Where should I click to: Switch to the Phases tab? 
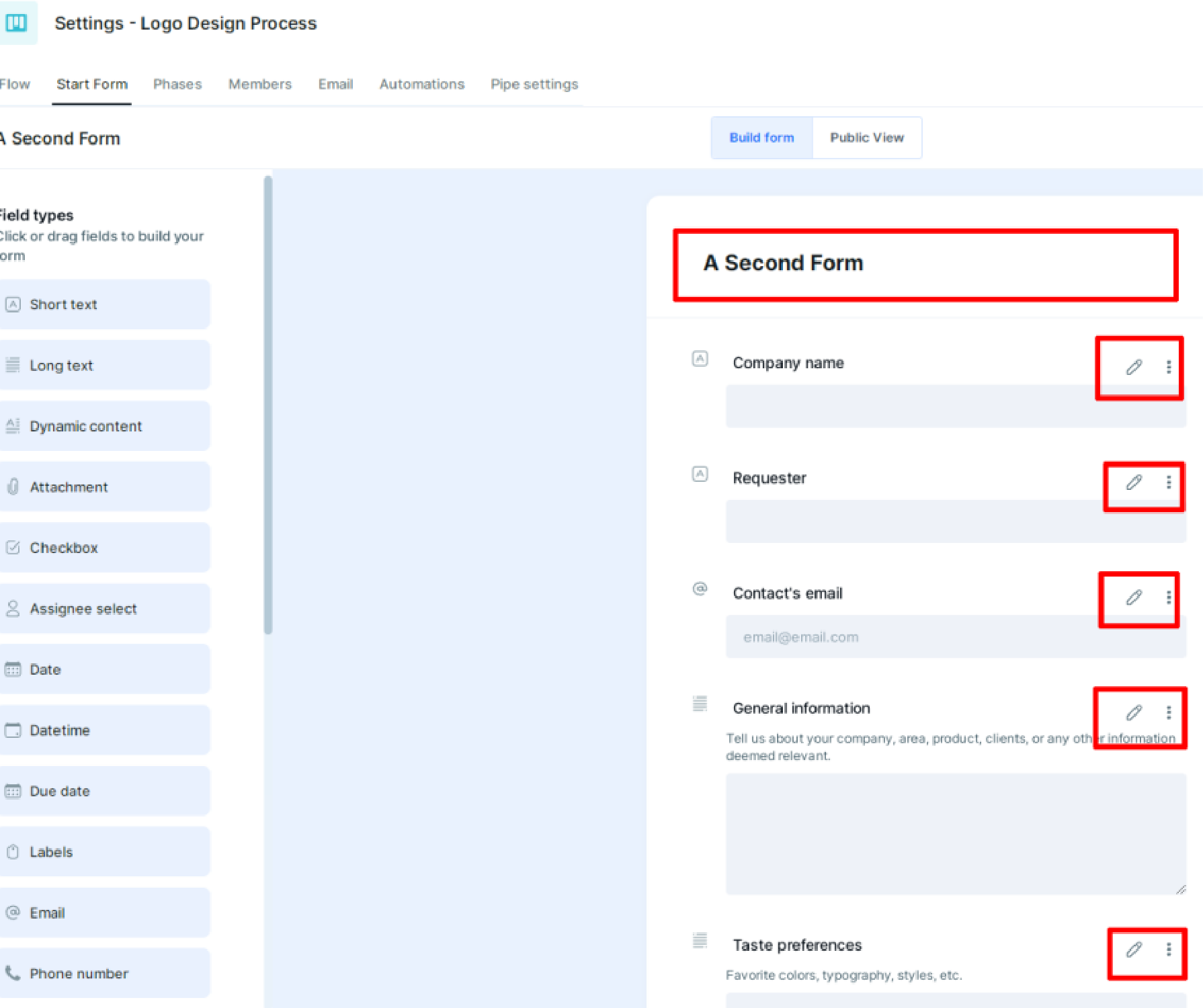point(177,84)
